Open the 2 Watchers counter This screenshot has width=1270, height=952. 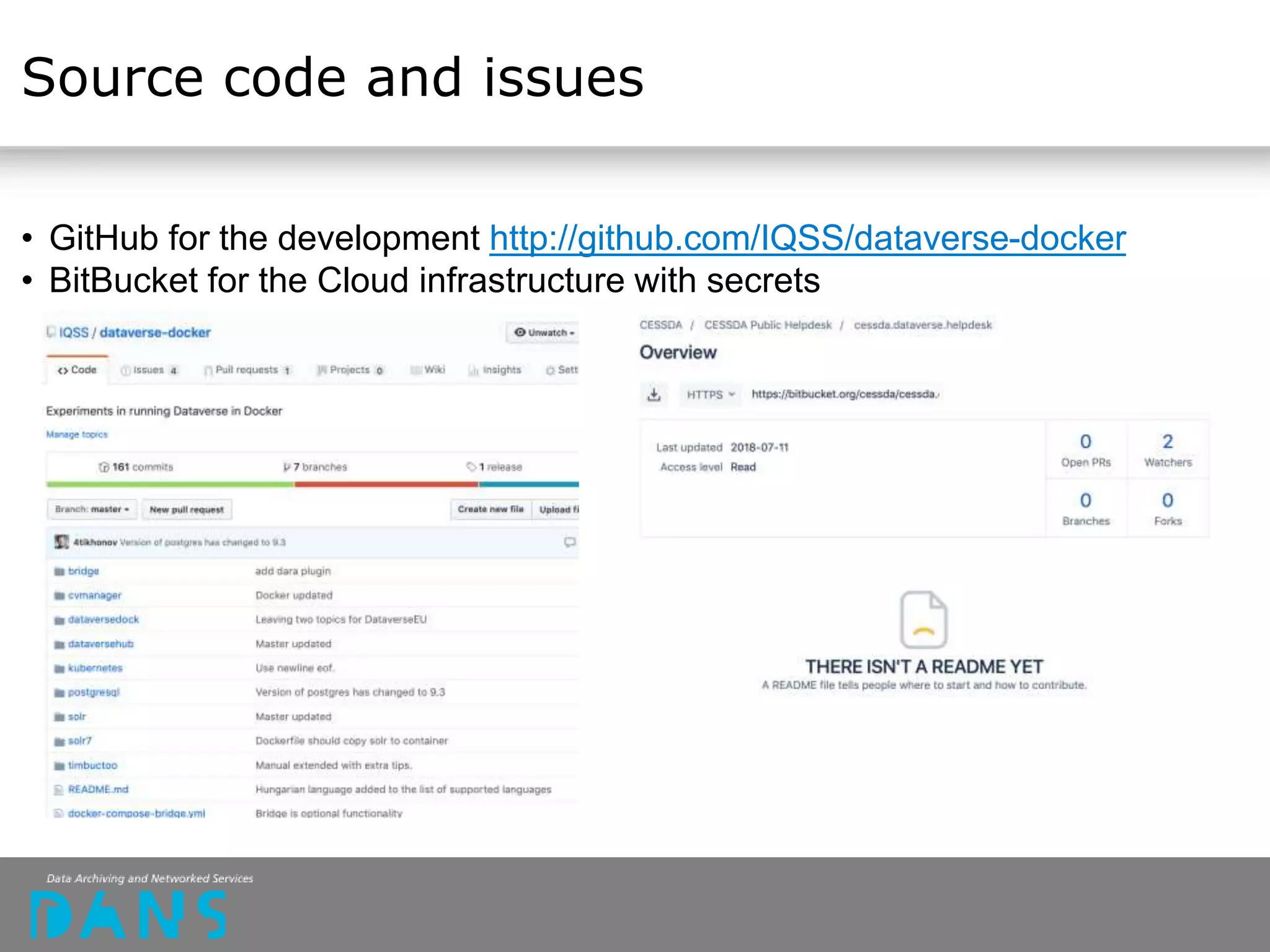pos(1168,450)
